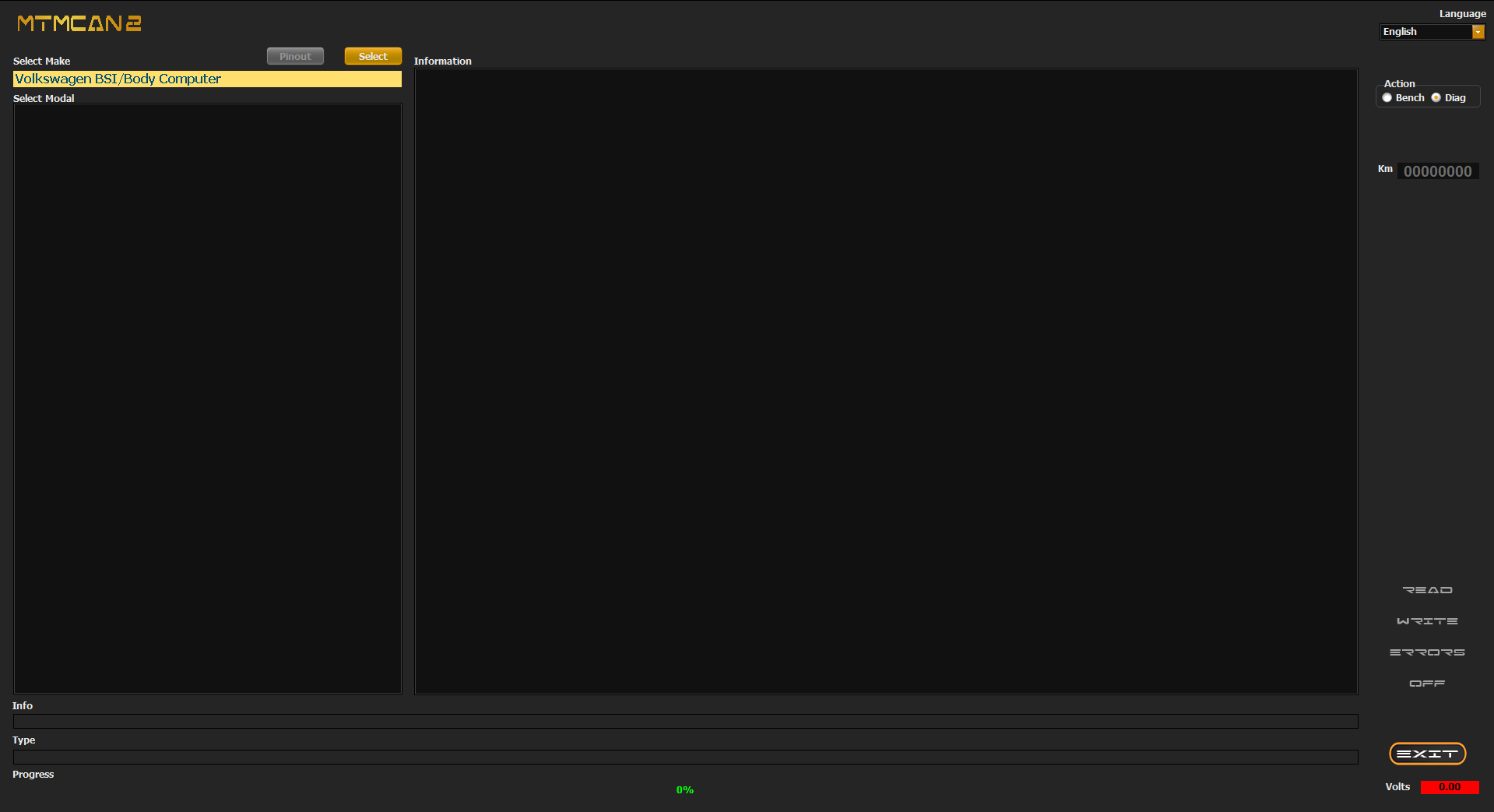Click the Language label

(1462, 14)
